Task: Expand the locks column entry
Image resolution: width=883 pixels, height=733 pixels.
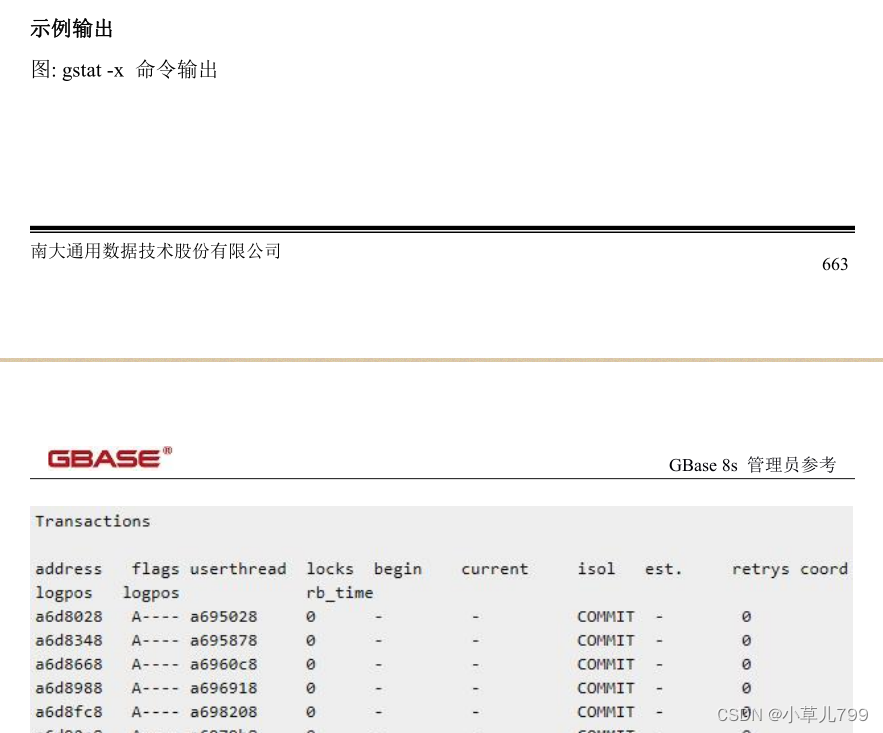Action: pyautogui.click(x=329, y=569)
